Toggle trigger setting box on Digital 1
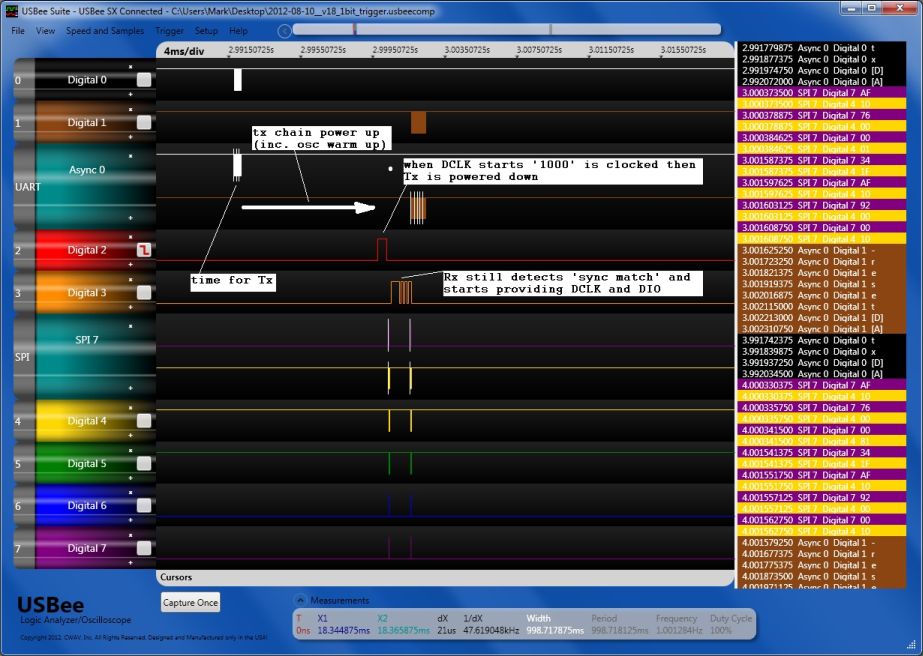Image resolution: width=923 pixels, height=656 pixels. click(144, 122)
